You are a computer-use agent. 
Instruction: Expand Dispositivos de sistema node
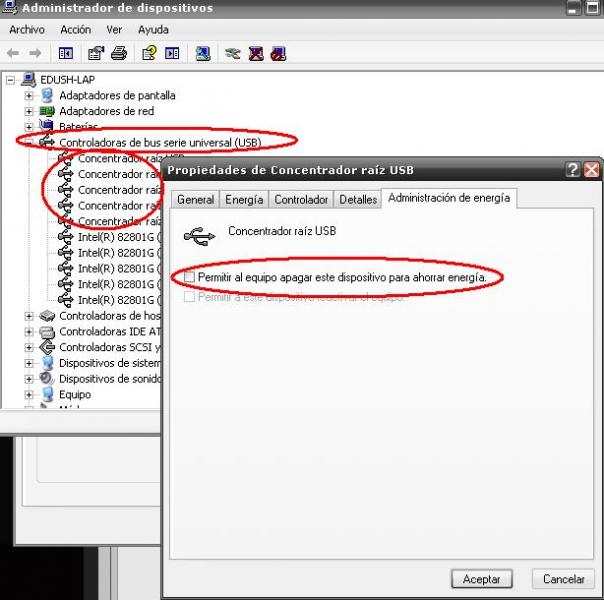click(x=29, y=363)
